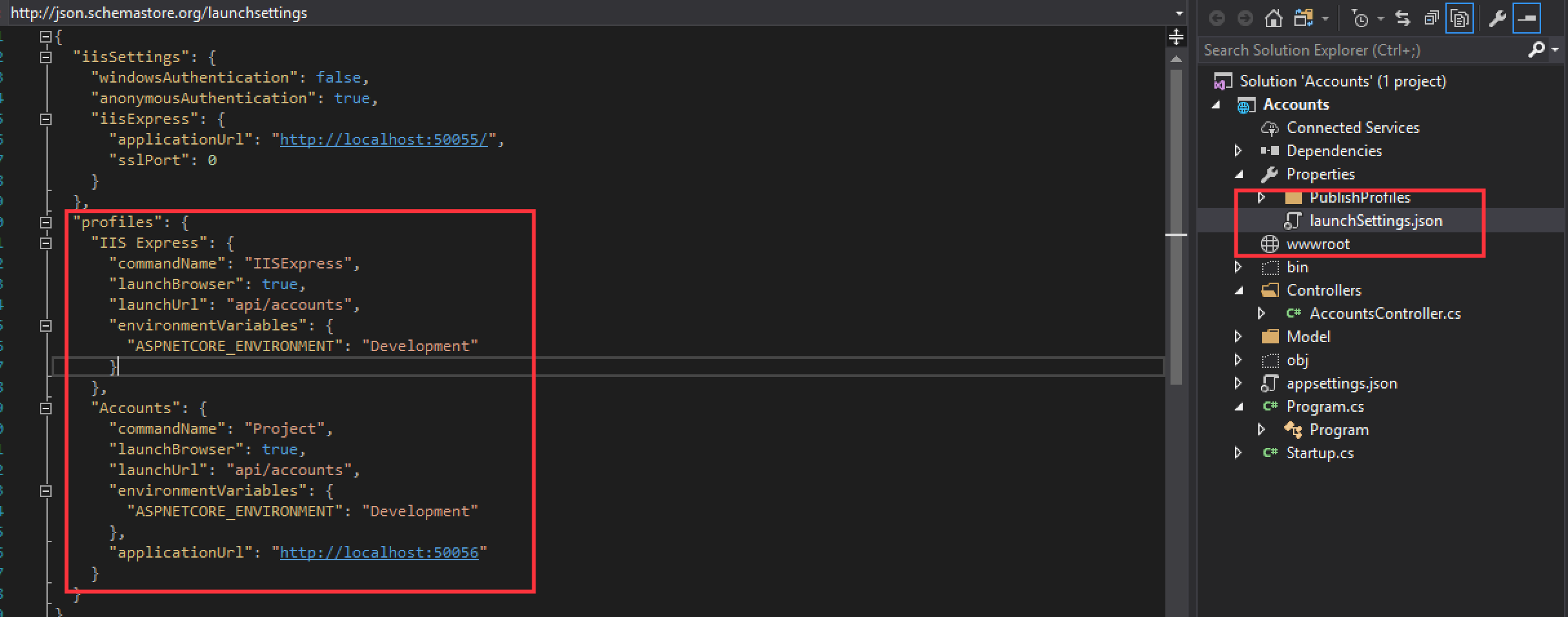
Task: Click the Pending Changes Filter clock icon
Action: pos(1360,19)
